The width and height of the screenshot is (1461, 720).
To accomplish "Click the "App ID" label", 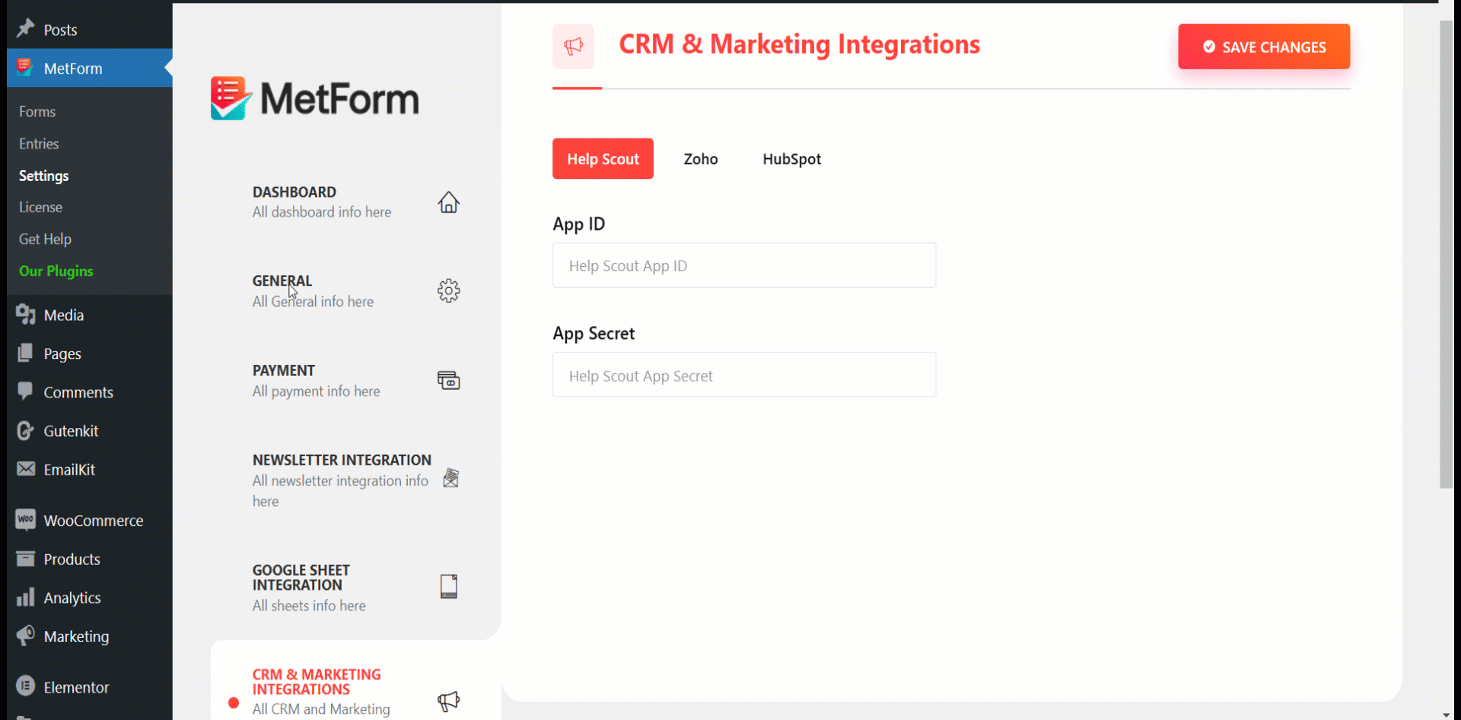I will tap(579, 224).
